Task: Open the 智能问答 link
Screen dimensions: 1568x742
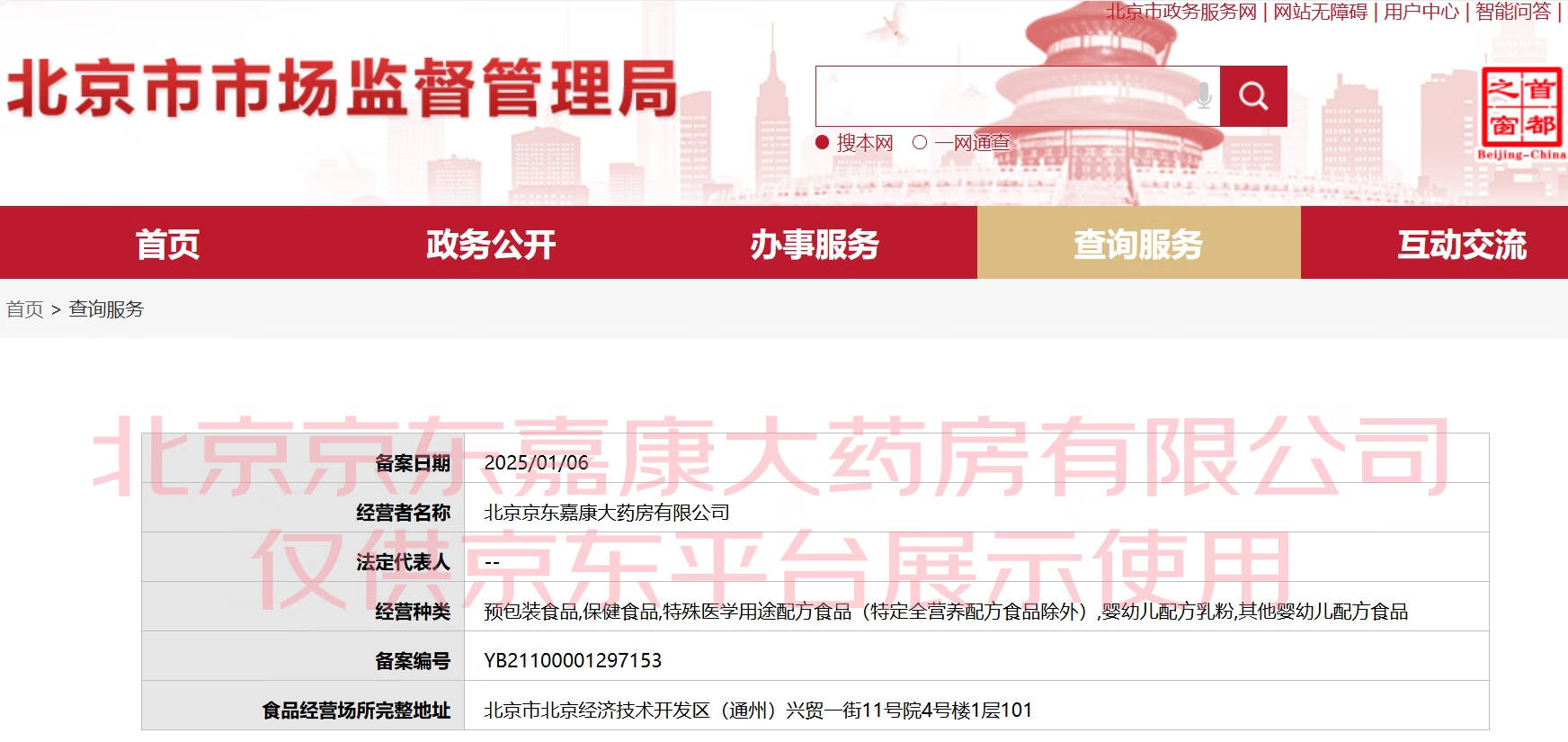Action: click(x=1513, y=12)
